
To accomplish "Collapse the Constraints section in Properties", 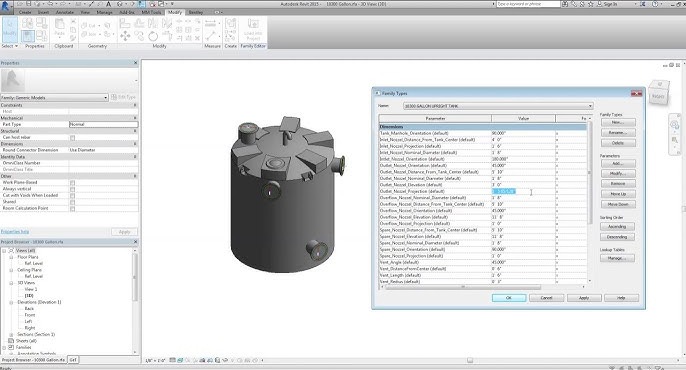I will tap(135, 105).
